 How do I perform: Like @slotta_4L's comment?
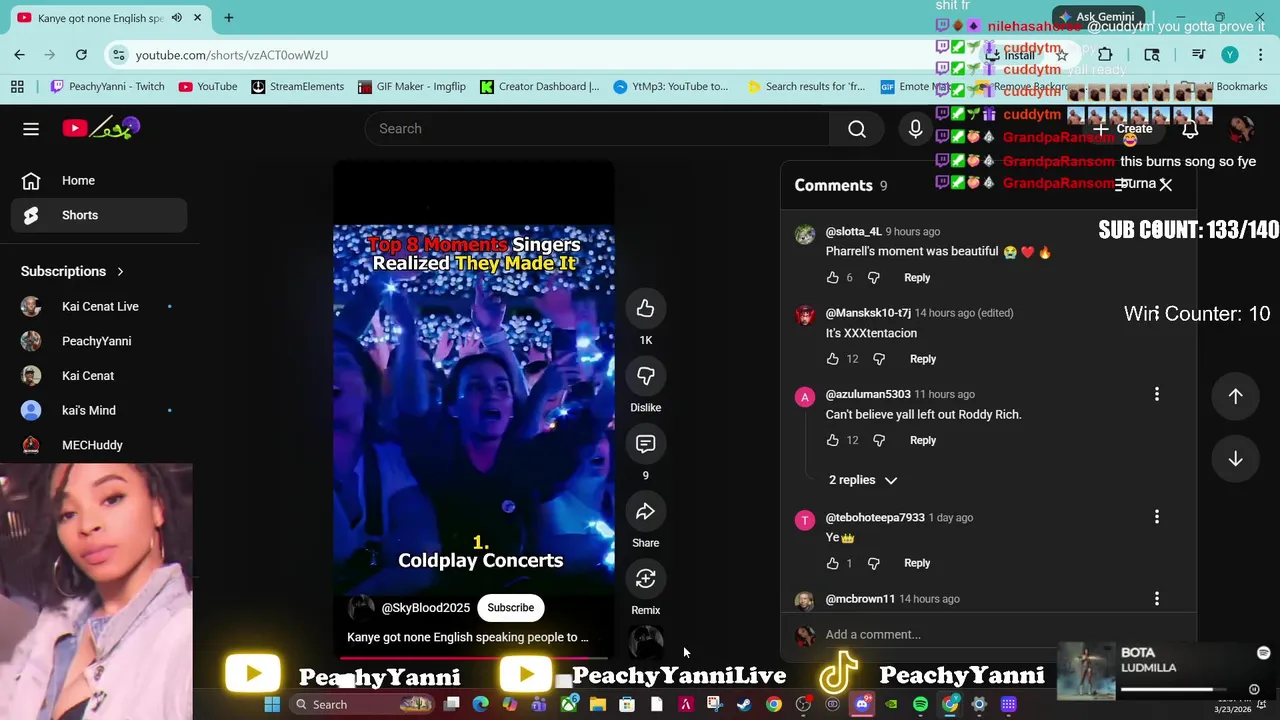(x=832, y=277)
